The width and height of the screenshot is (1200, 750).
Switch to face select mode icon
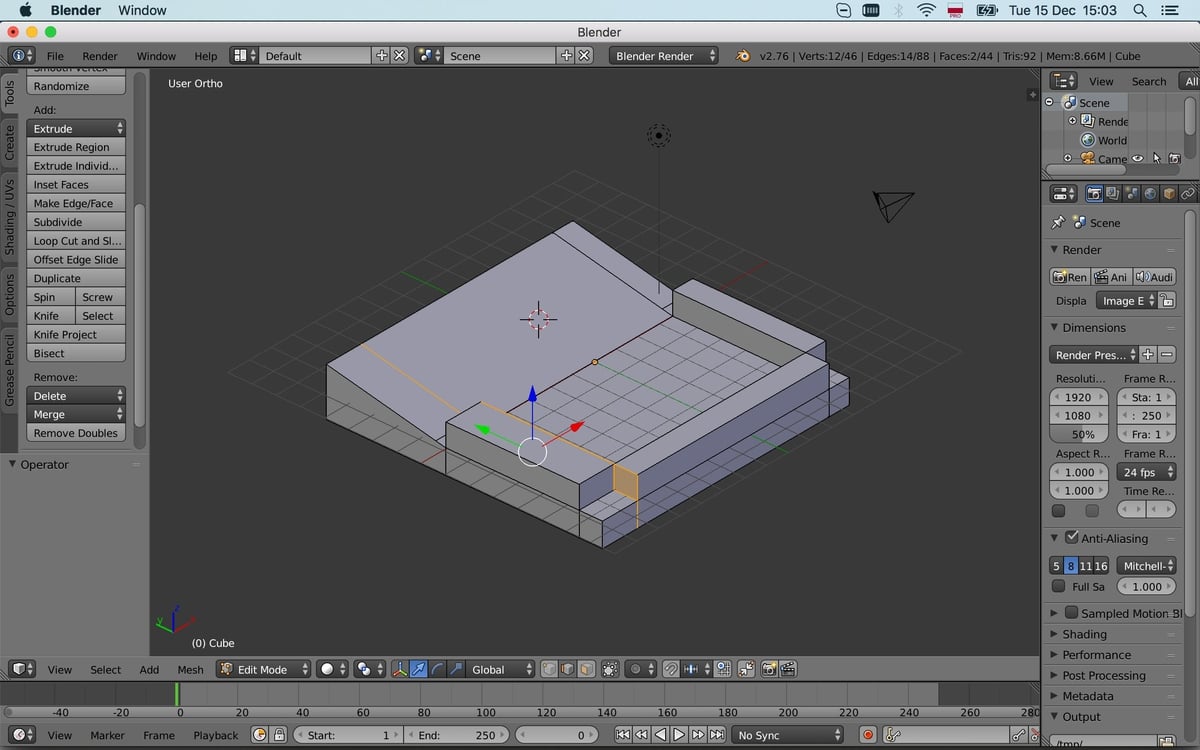coord(586,669)
